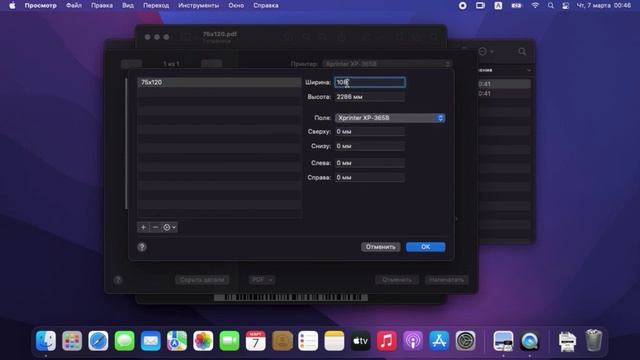Viewport: 640px width, 360px height.
Task: Open Calendar from the Dock
Action: pyautogui.click(x=256, y=341)
